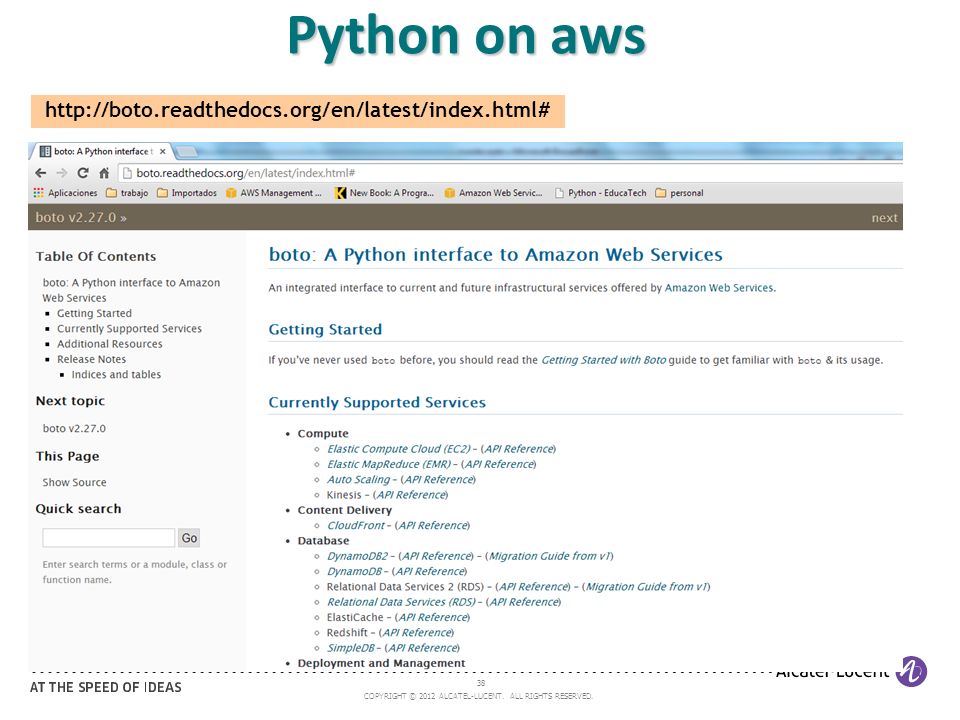Open API Reference for SimpleDB
The width and height of the screenshot is (960, 720).
[423, 648]
